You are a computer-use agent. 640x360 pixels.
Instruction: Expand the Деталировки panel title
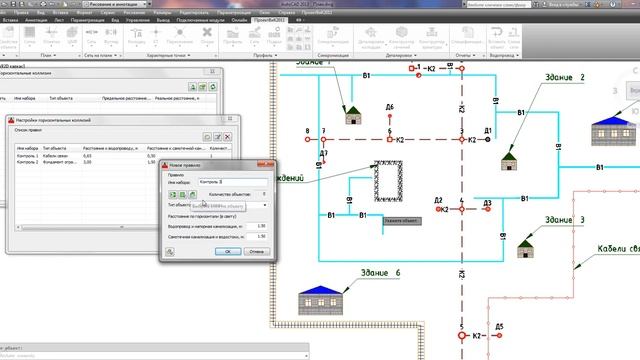[401, 55]
